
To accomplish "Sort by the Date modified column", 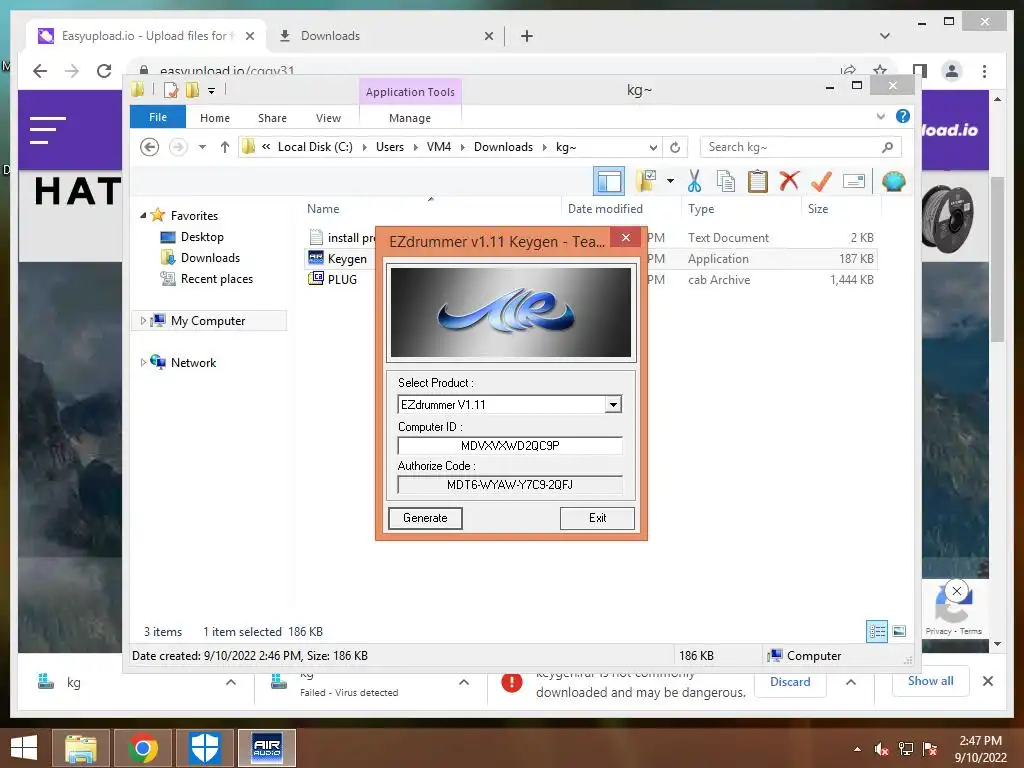I will coord(605,209).
